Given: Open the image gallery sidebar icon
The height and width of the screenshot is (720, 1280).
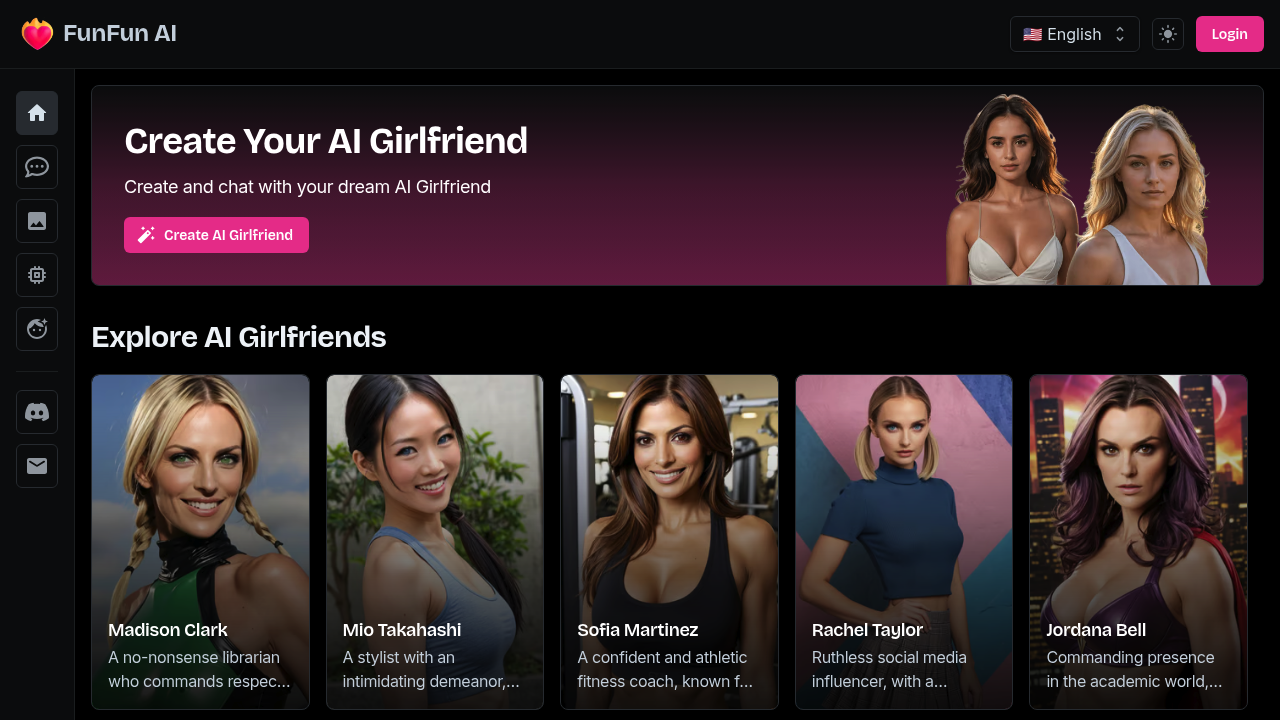Looking at the screenshot, I should tap(37, 221).
